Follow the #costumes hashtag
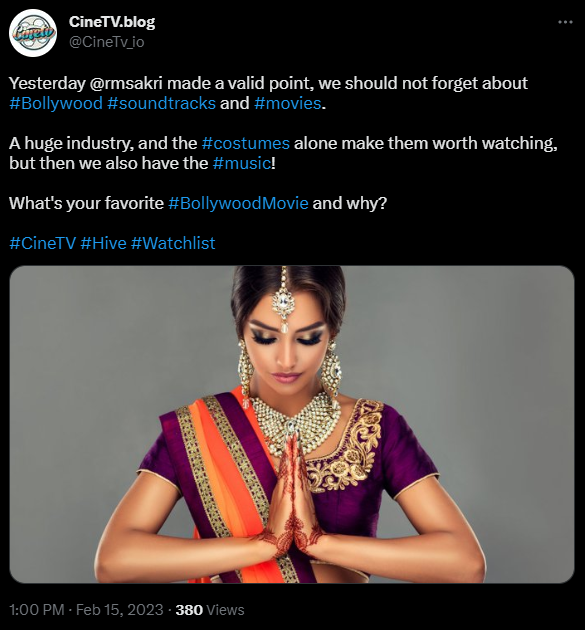The height and width of the screenshot is (630, 585). pyautogui.click(x=245, y=143)
